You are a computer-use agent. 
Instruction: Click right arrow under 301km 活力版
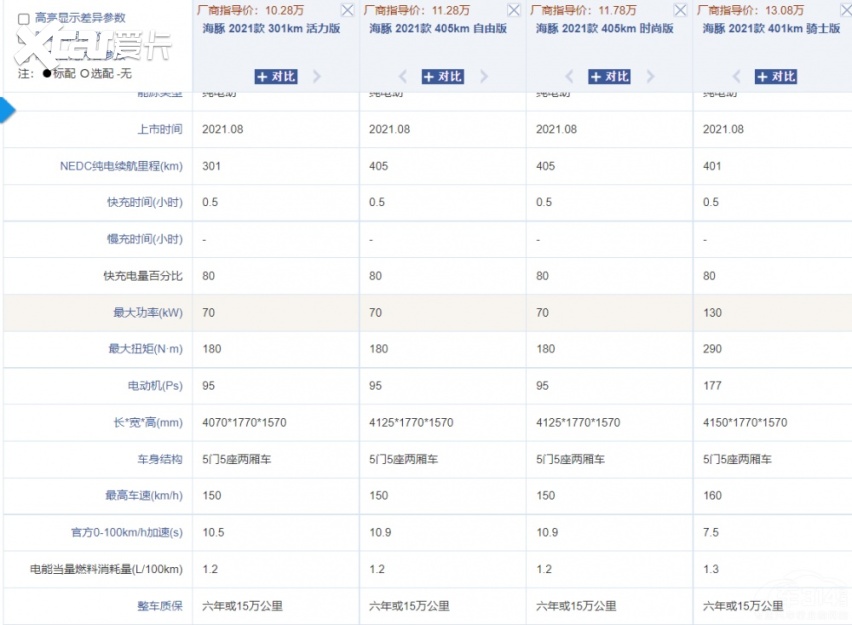coord(317,76)
